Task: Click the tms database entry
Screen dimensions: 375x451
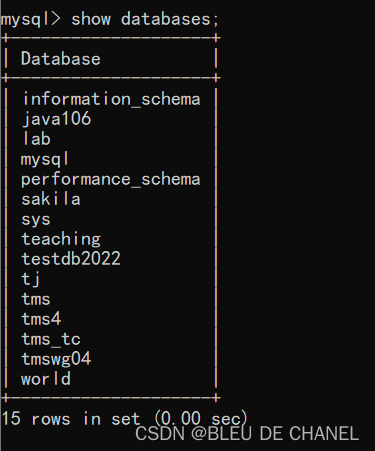Action: (x=36, y=299)
